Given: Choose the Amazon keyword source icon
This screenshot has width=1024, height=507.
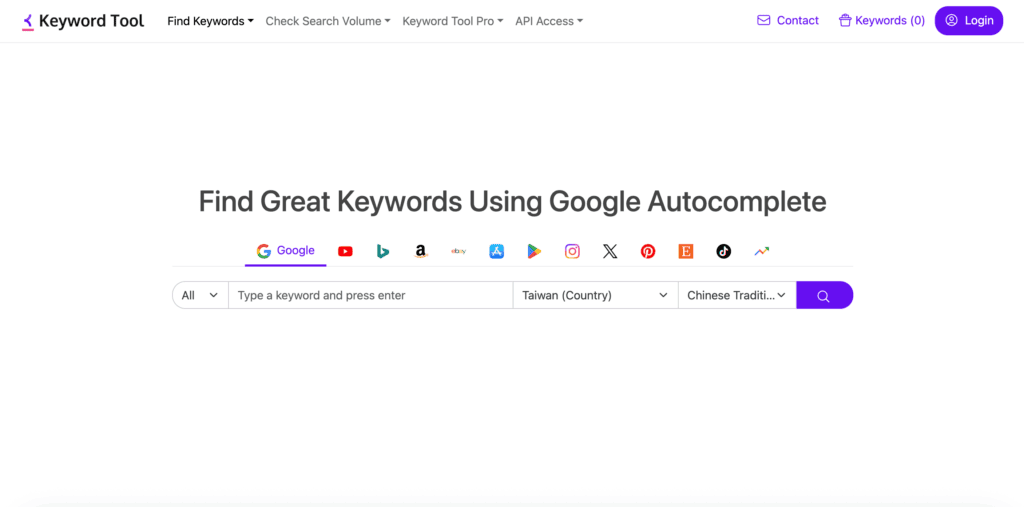Looking at the screenshot, I should 421,252.
